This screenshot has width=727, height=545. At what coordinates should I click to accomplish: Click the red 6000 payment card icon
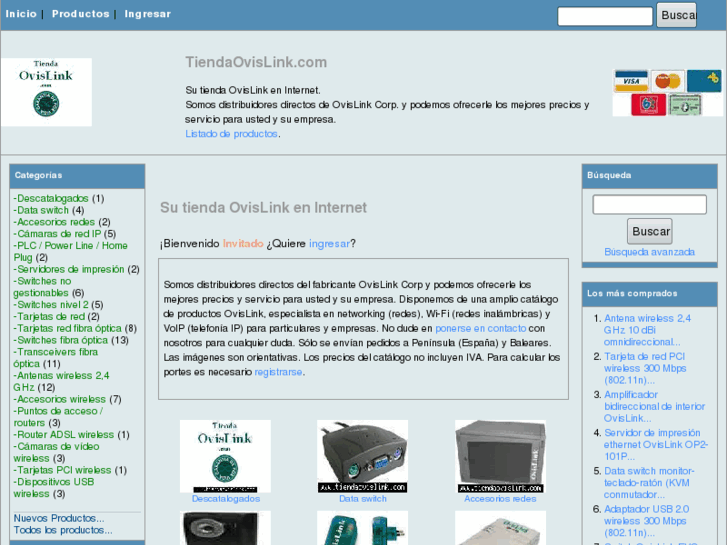point(648,104)
